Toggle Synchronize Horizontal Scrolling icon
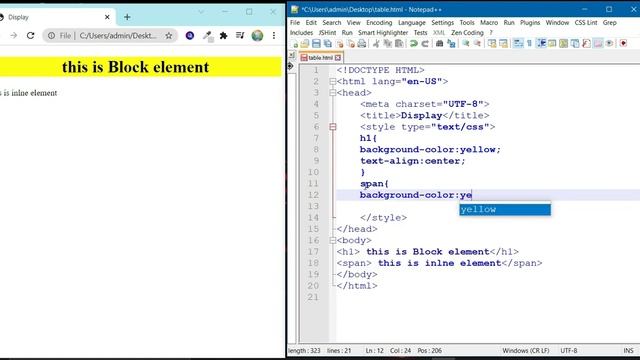640x360 pixels. click(x=503, y=44)
